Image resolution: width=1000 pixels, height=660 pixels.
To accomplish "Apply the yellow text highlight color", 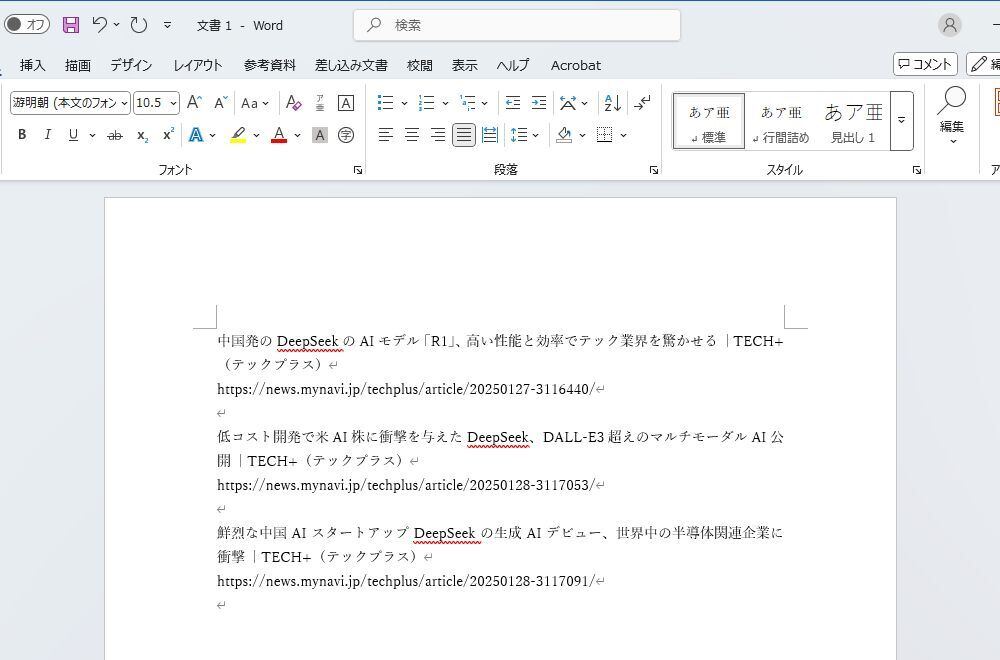I will (x=239, y=135).
